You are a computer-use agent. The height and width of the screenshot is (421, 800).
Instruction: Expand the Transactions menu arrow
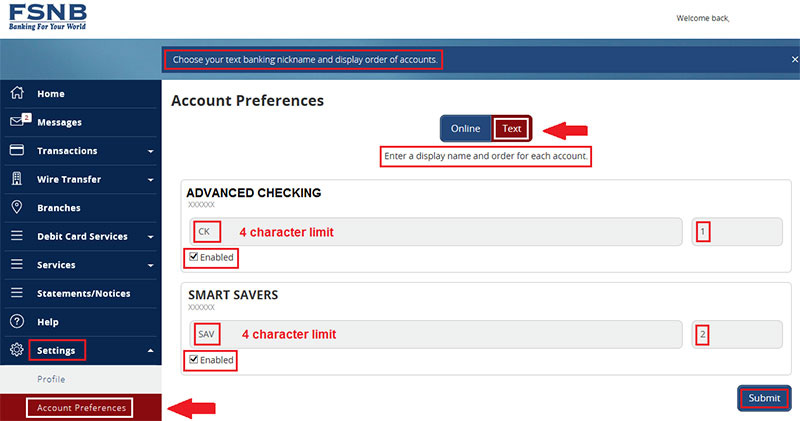(151, 152)
